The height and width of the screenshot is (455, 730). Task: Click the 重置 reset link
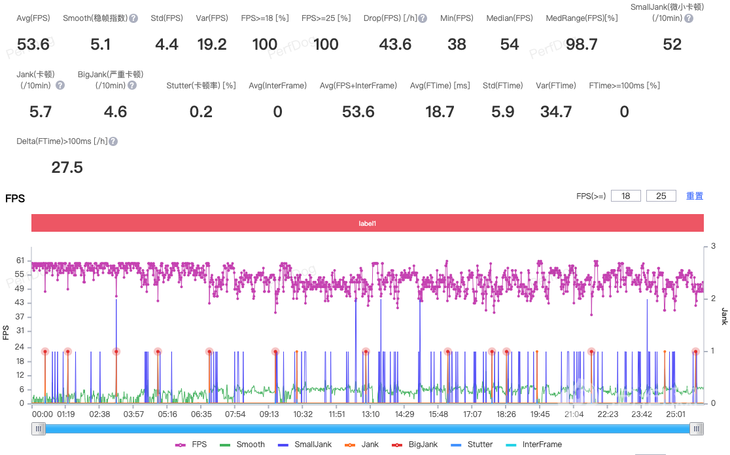coord(694,196)
